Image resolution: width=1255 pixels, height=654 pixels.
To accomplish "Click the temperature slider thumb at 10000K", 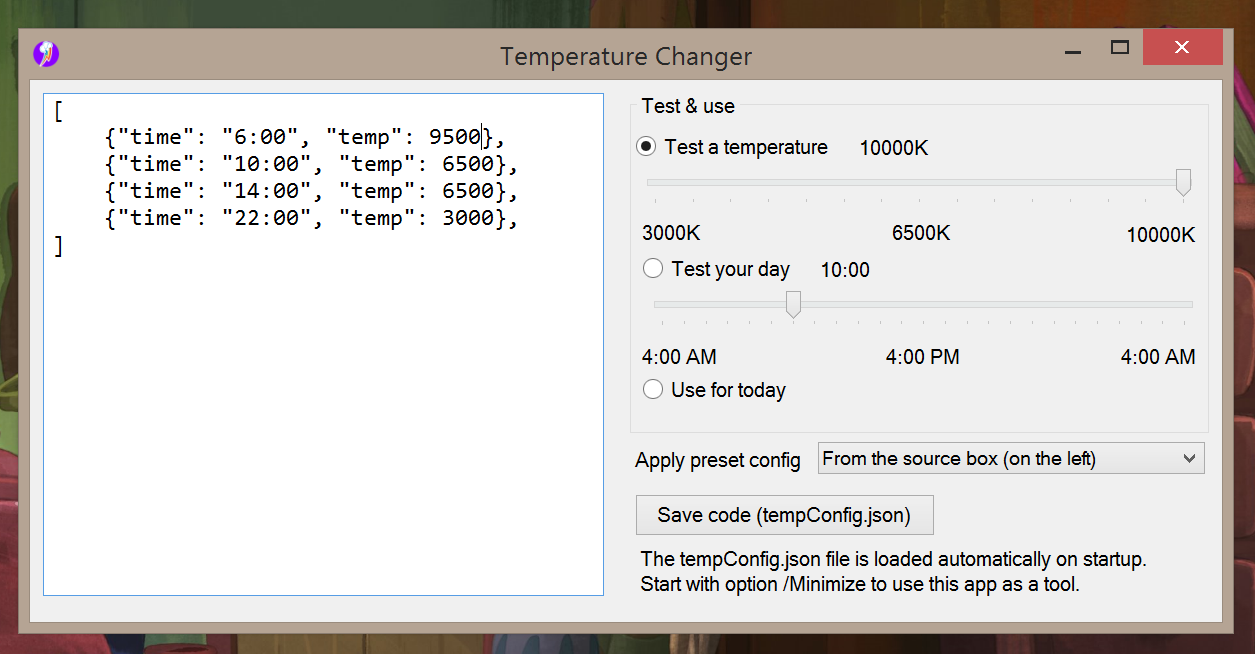I will click(x=1183, y=183).
